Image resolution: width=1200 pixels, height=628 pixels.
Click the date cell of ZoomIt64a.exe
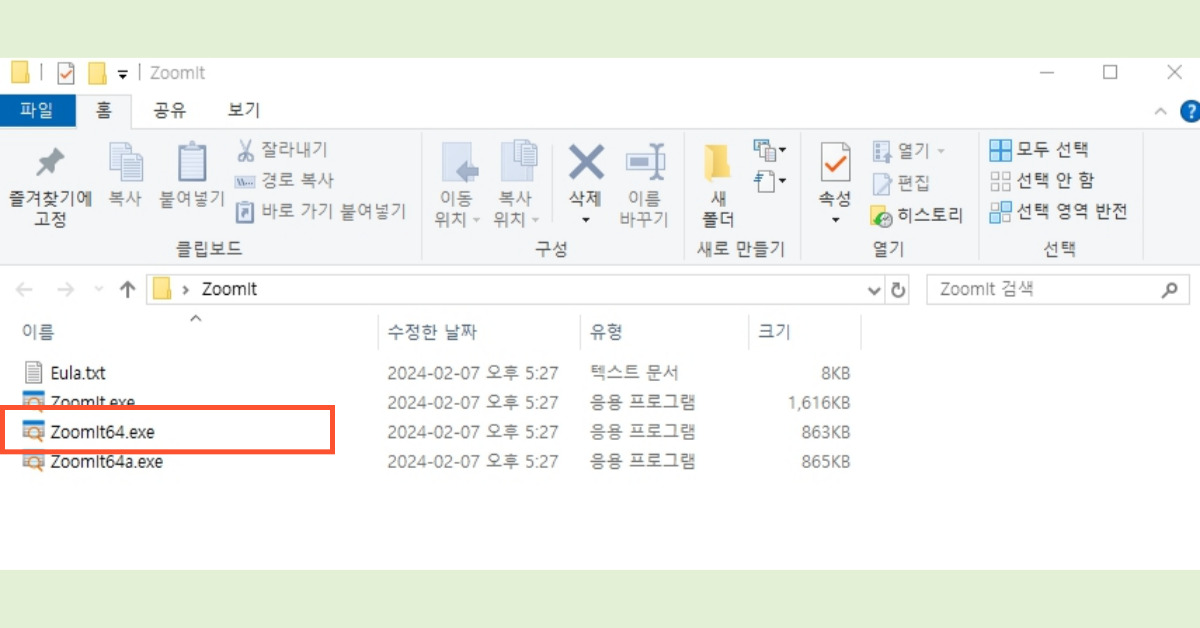point(473,462)
